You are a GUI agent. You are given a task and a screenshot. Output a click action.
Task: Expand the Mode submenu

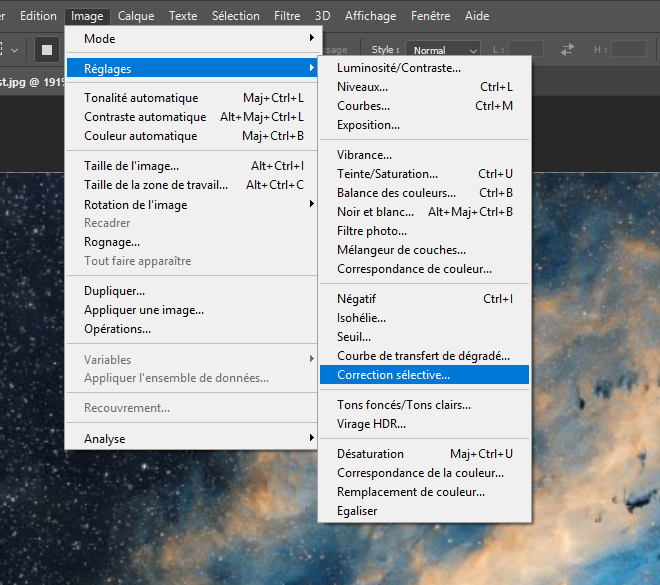pyautogui.click(x=192, y=39)
